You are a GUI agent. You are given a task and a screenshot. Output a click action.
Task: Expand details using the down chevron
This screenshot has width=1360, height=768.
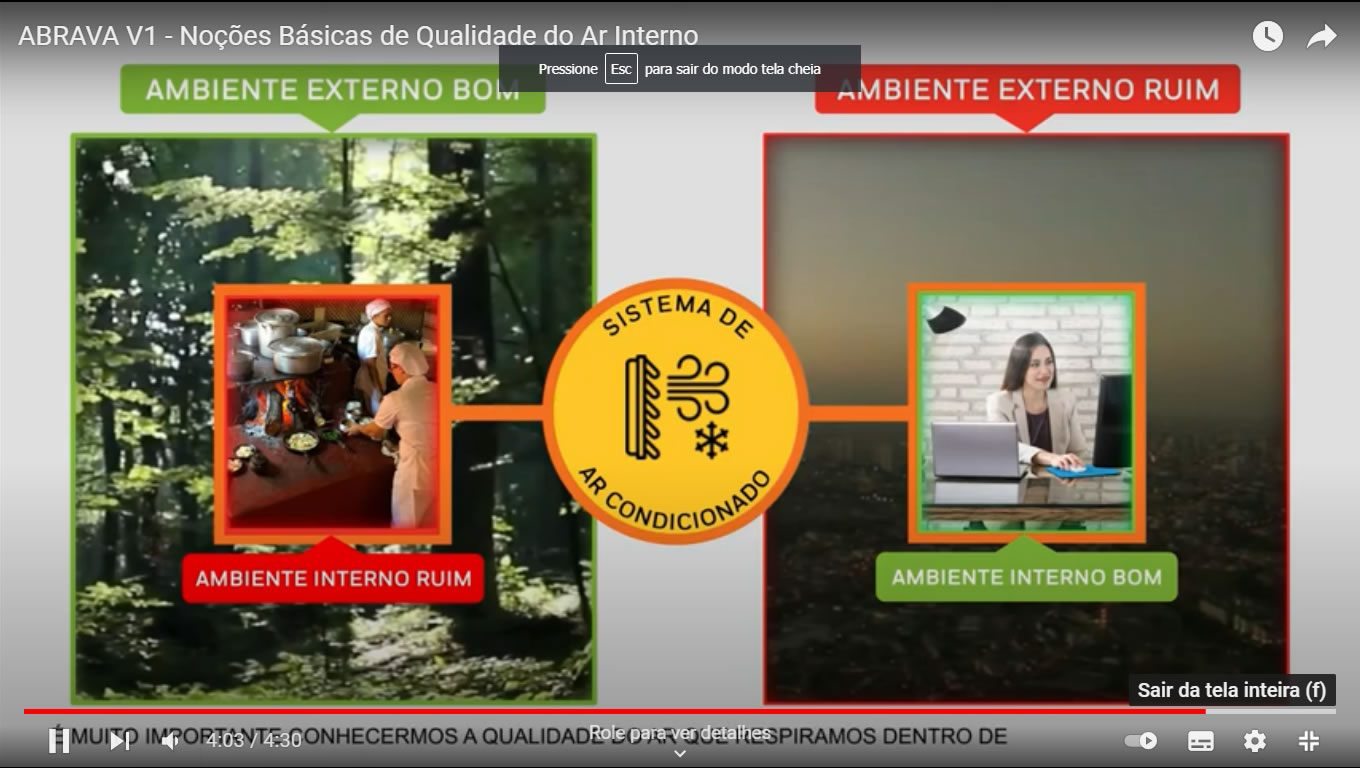(680, 754)
